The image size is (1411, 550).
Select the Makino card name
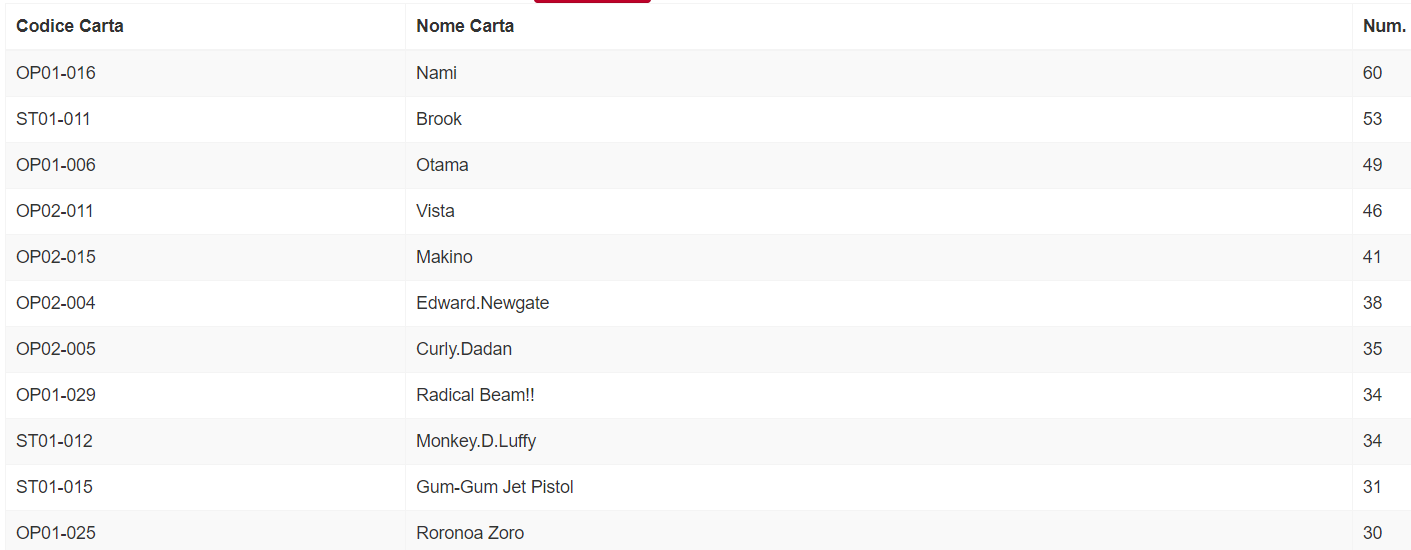[x=444, y=257]
